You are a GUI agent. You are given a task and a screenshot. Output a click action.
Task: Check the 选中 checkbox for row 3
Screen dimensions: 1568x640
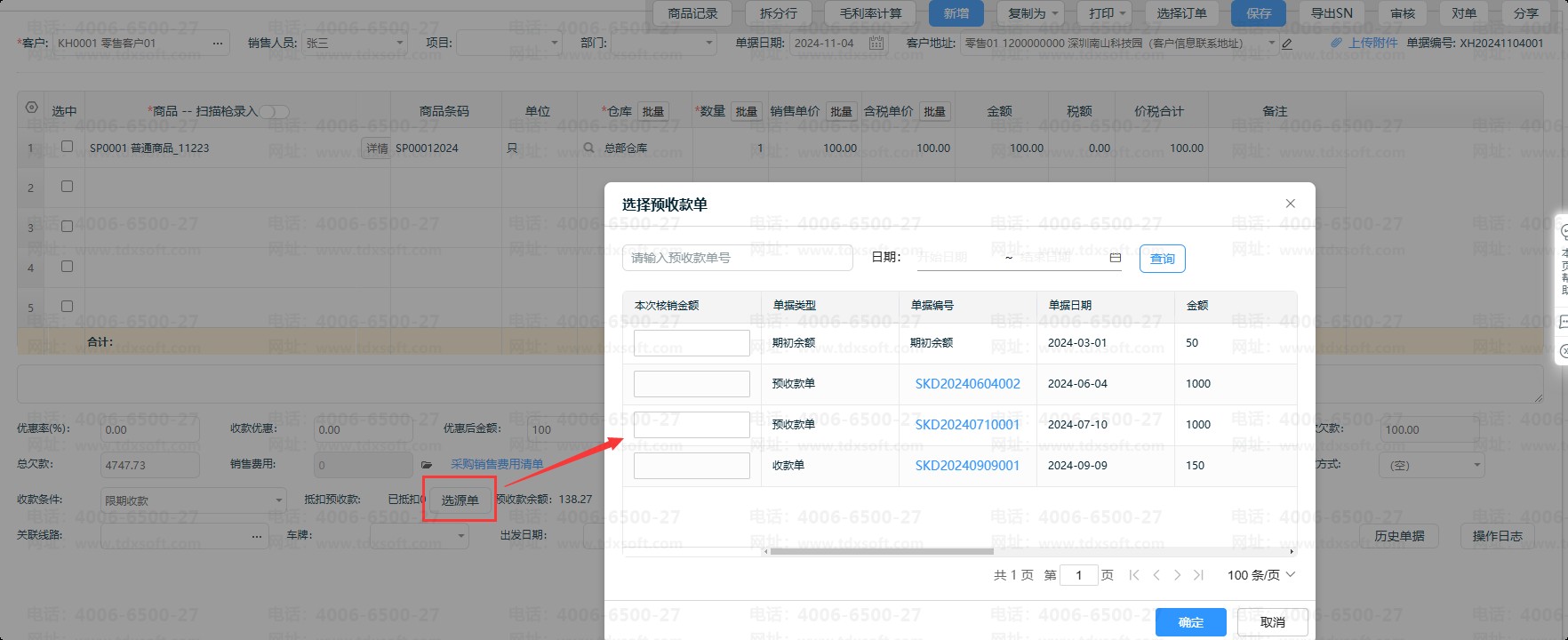click(x=67, y=227)
